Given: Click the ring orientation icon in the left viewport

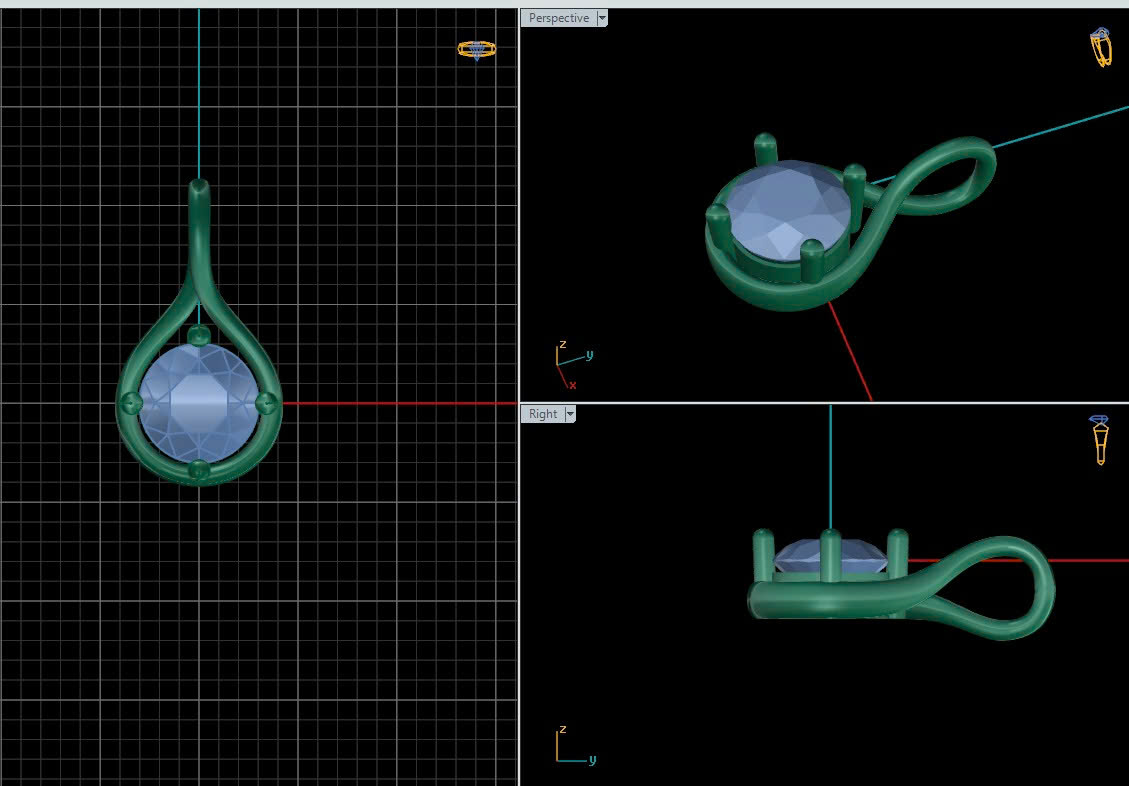Looking at the screenshot, I should pos(476,49).
